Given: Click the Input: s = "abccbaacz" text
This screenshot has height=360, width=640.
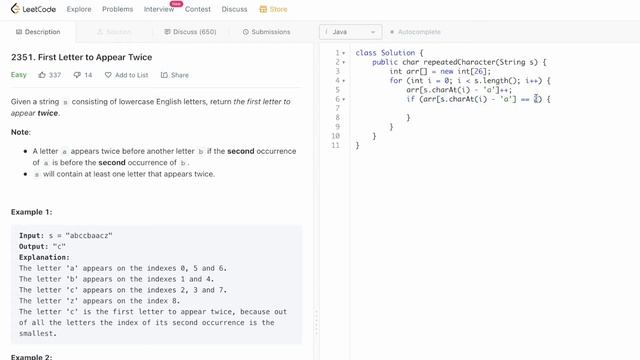Looking at the screenshot, I should tap(66, 236).
